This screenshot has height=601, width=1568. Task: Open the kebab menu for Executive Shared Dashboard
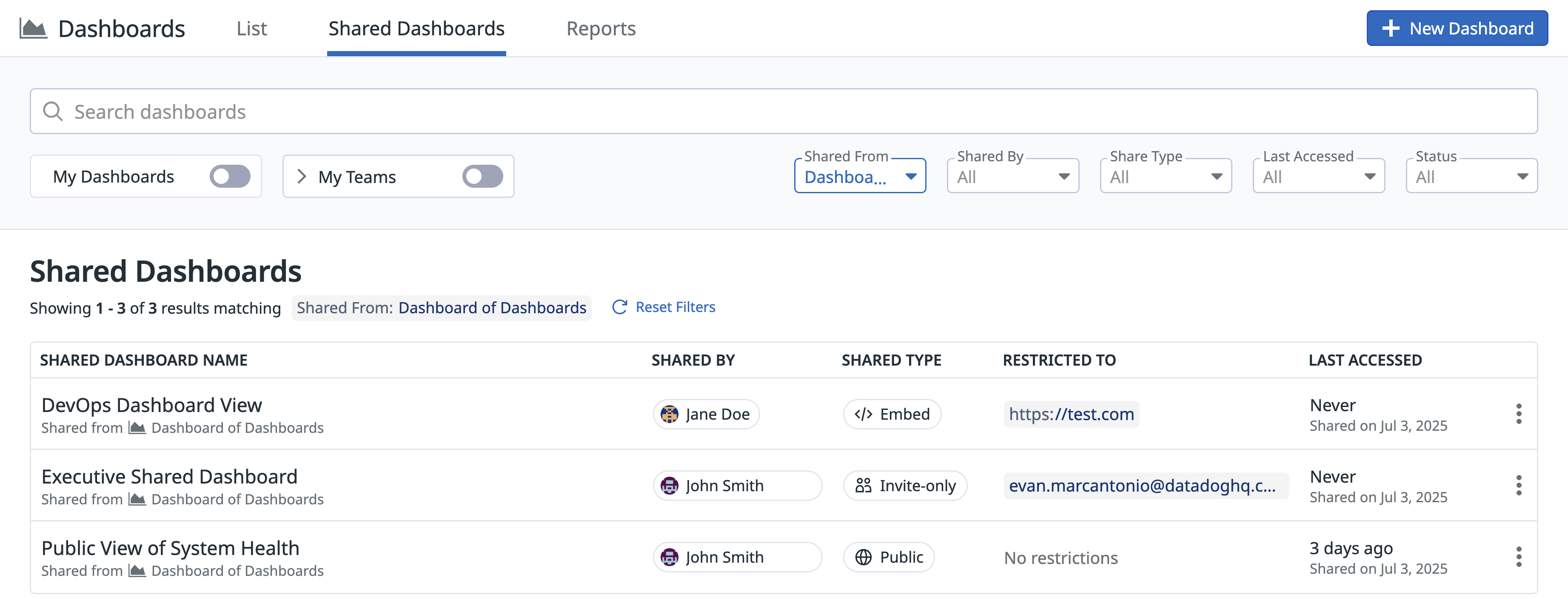pyautogui.click(x=1518, y=485)
